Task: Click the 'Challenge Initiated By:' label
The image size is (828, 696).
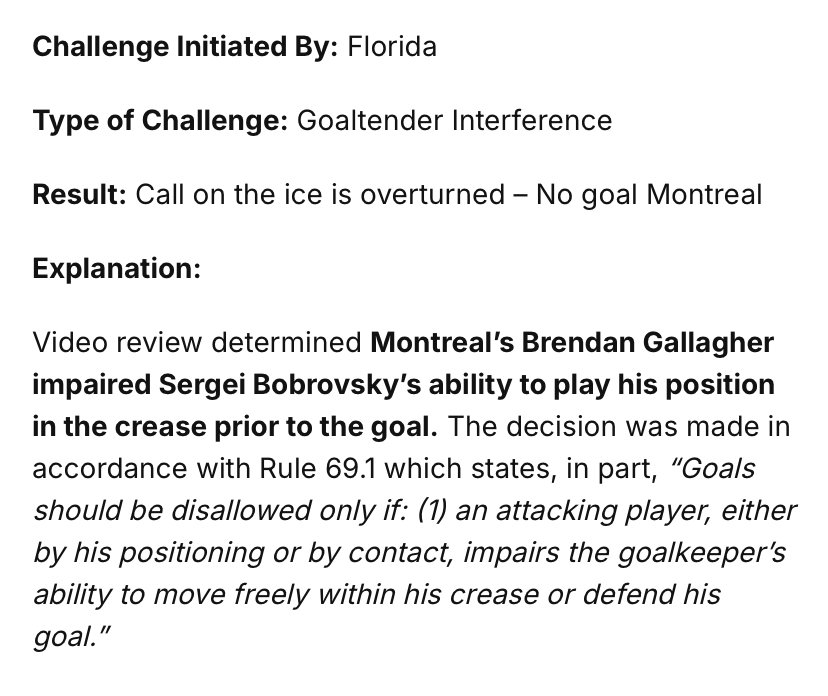Action: point(185,46)
